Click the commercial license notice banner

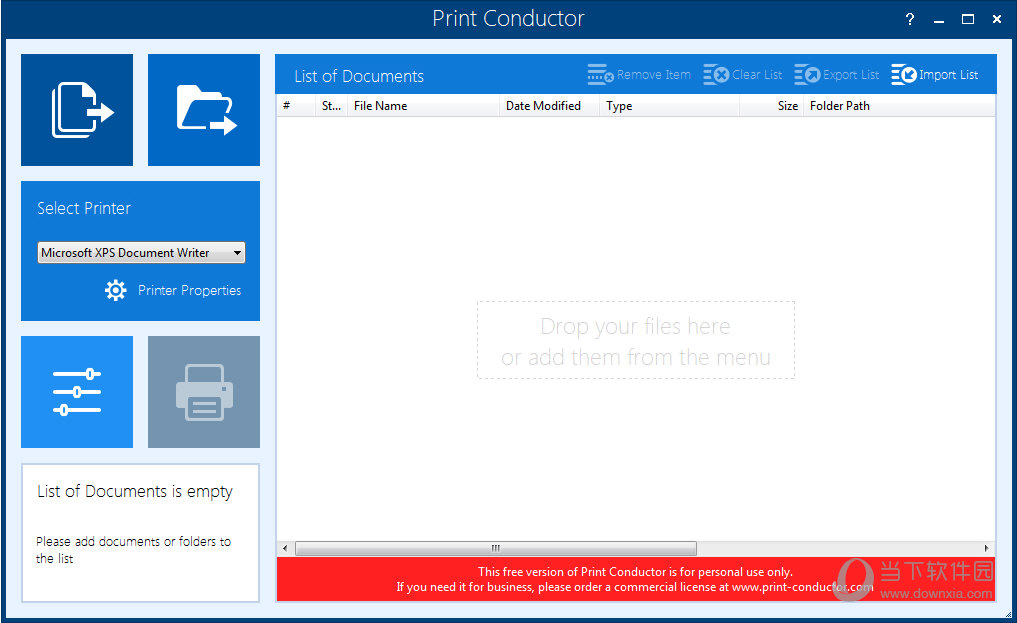(636, 579)
